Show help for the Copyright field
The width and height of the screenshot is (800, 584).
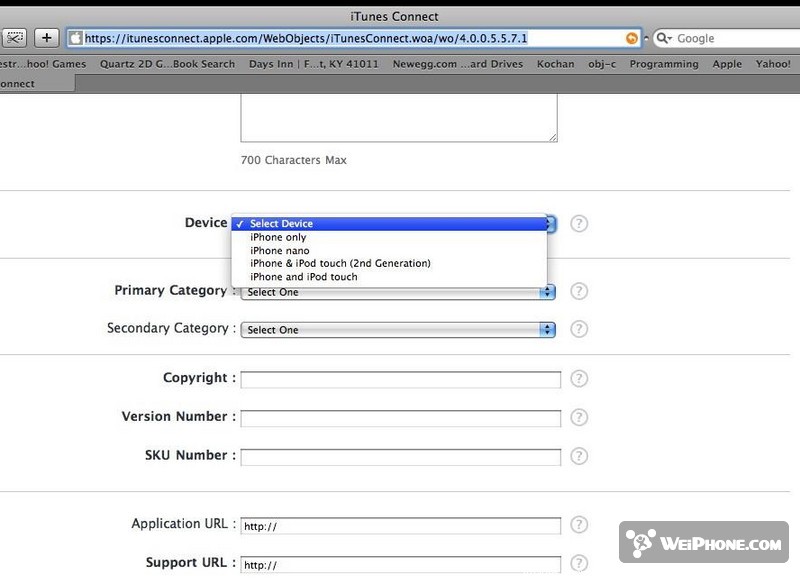(x=579, y=379)
